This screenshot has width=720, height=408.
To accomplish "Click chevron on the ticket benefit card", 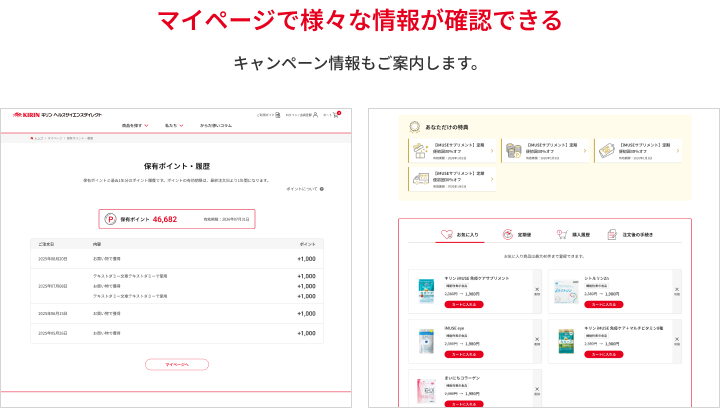I will (678, 151).
